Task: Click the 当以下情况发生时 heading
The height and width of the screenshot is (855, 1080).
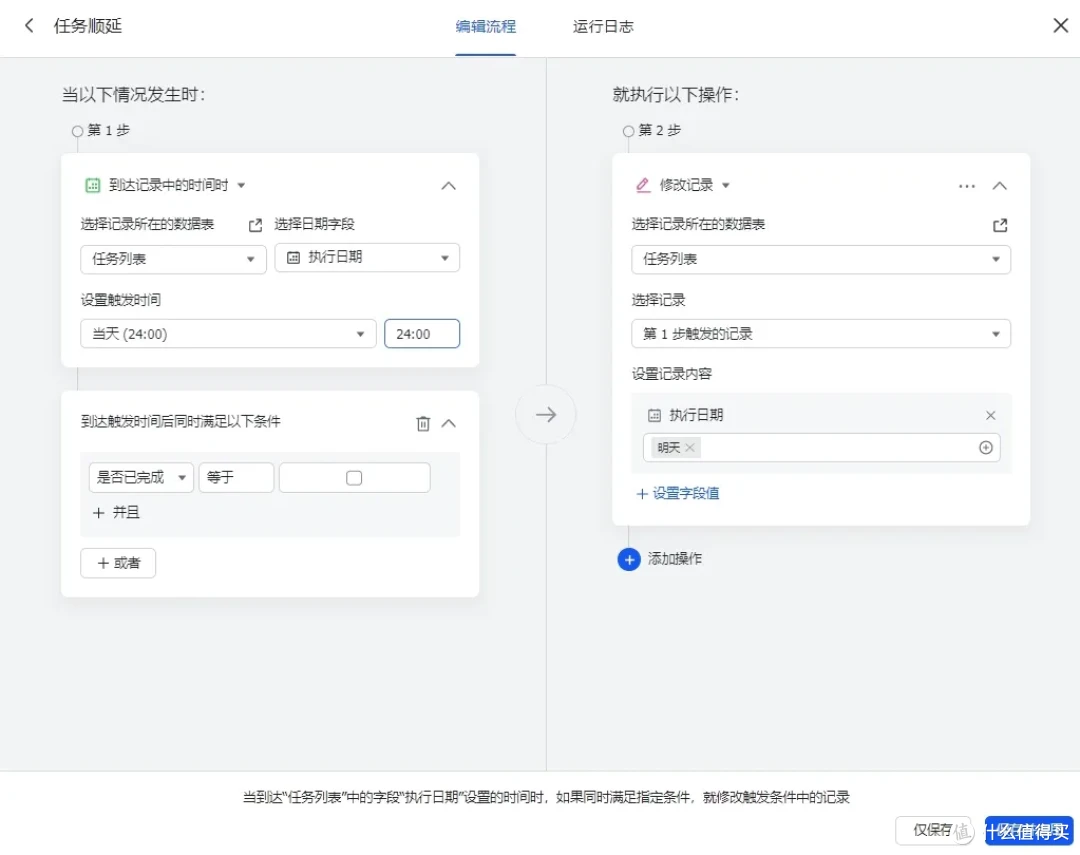Action: [x=133, y=94]
